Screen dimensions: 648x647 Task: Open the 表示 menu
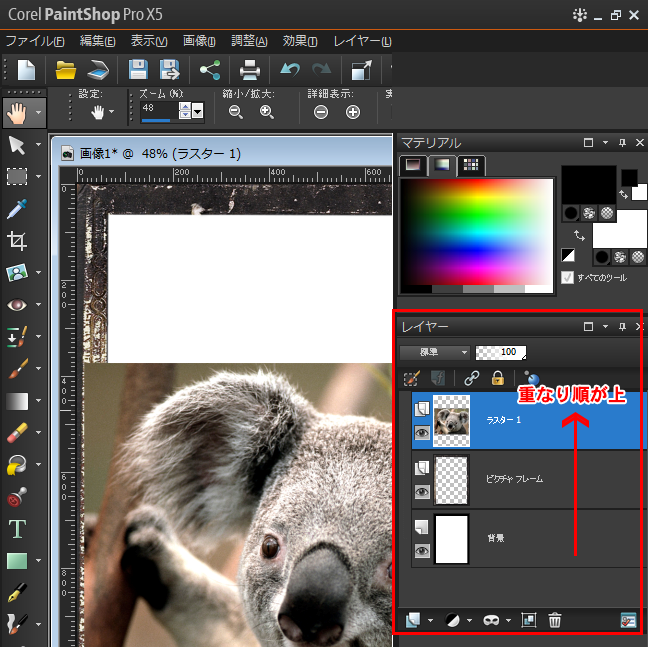[149, 41]
